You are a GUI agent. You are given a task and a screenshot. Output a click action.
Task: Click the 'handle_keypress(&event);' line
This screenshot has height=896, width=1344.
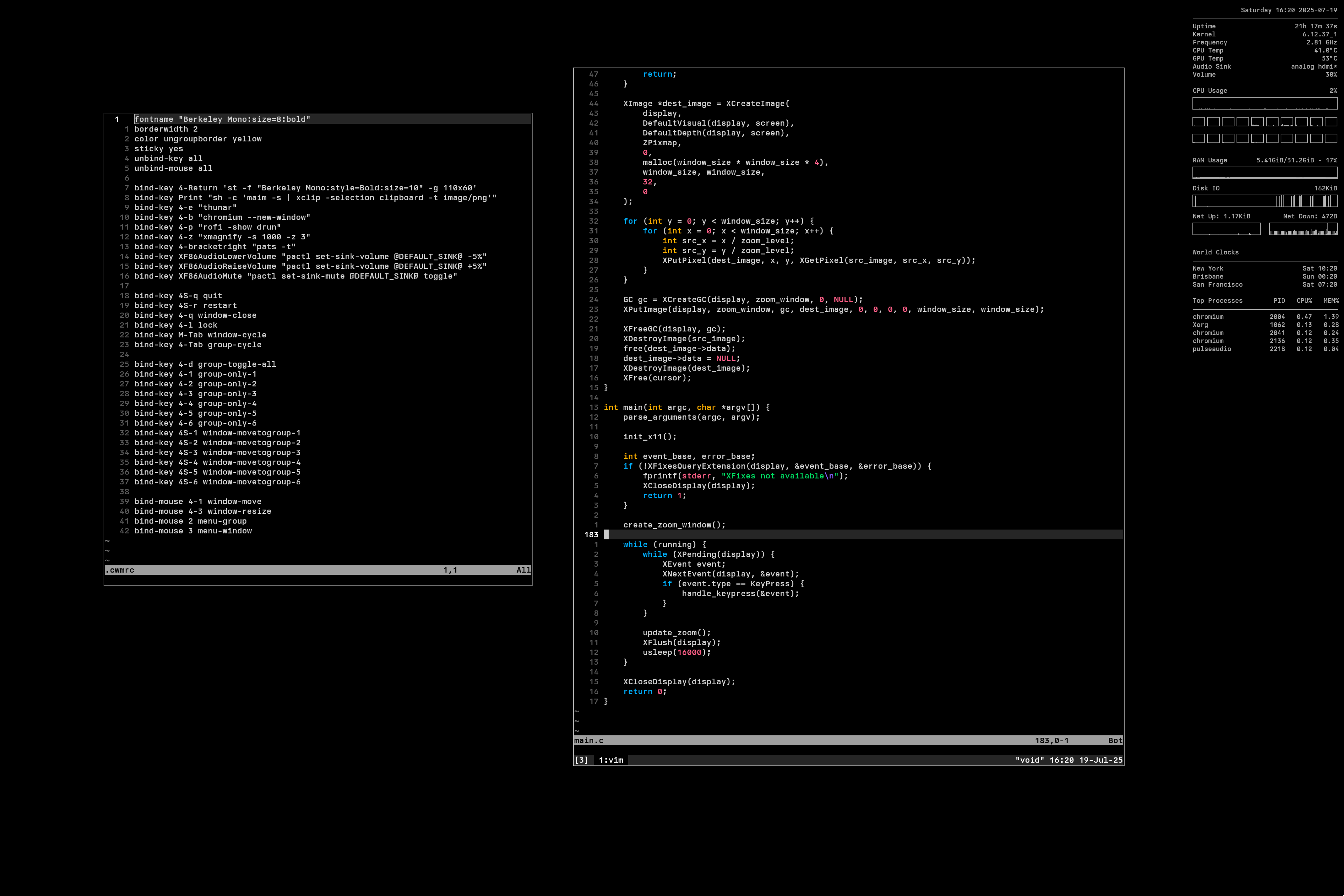(741, 594)
